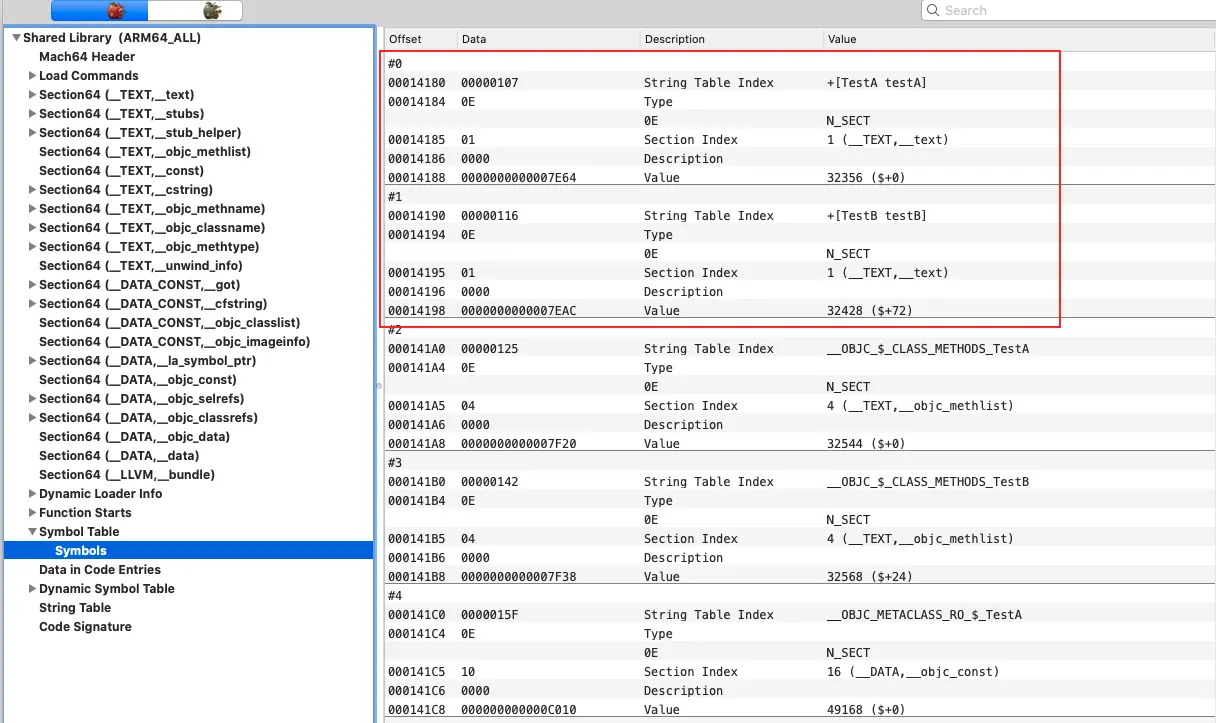Screen dimensions: 1216x723
Task: Click the Description column header
Action: (x=675, y=39)
